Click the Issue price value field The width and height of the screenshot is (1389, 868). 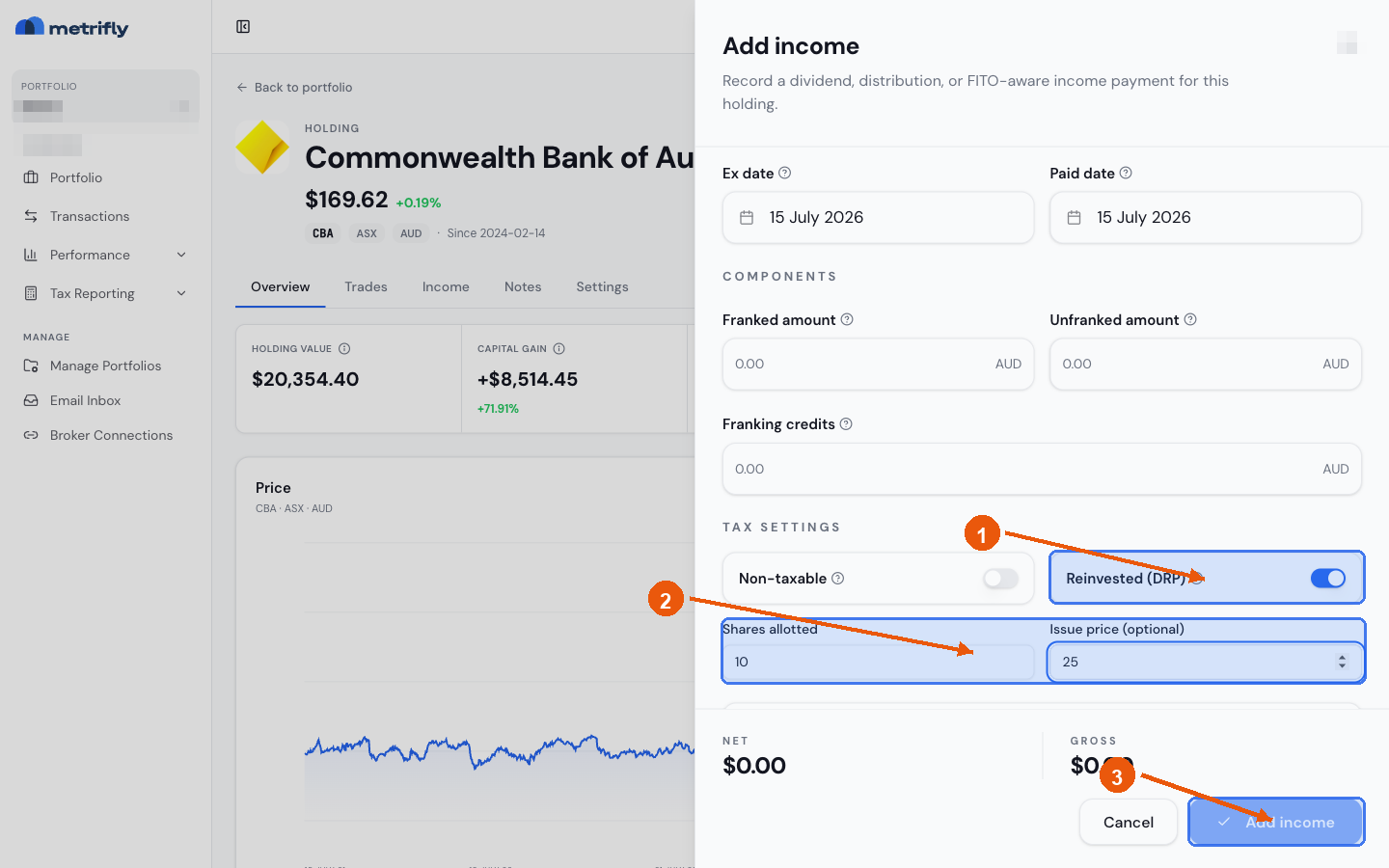[x=1206, y=662]
